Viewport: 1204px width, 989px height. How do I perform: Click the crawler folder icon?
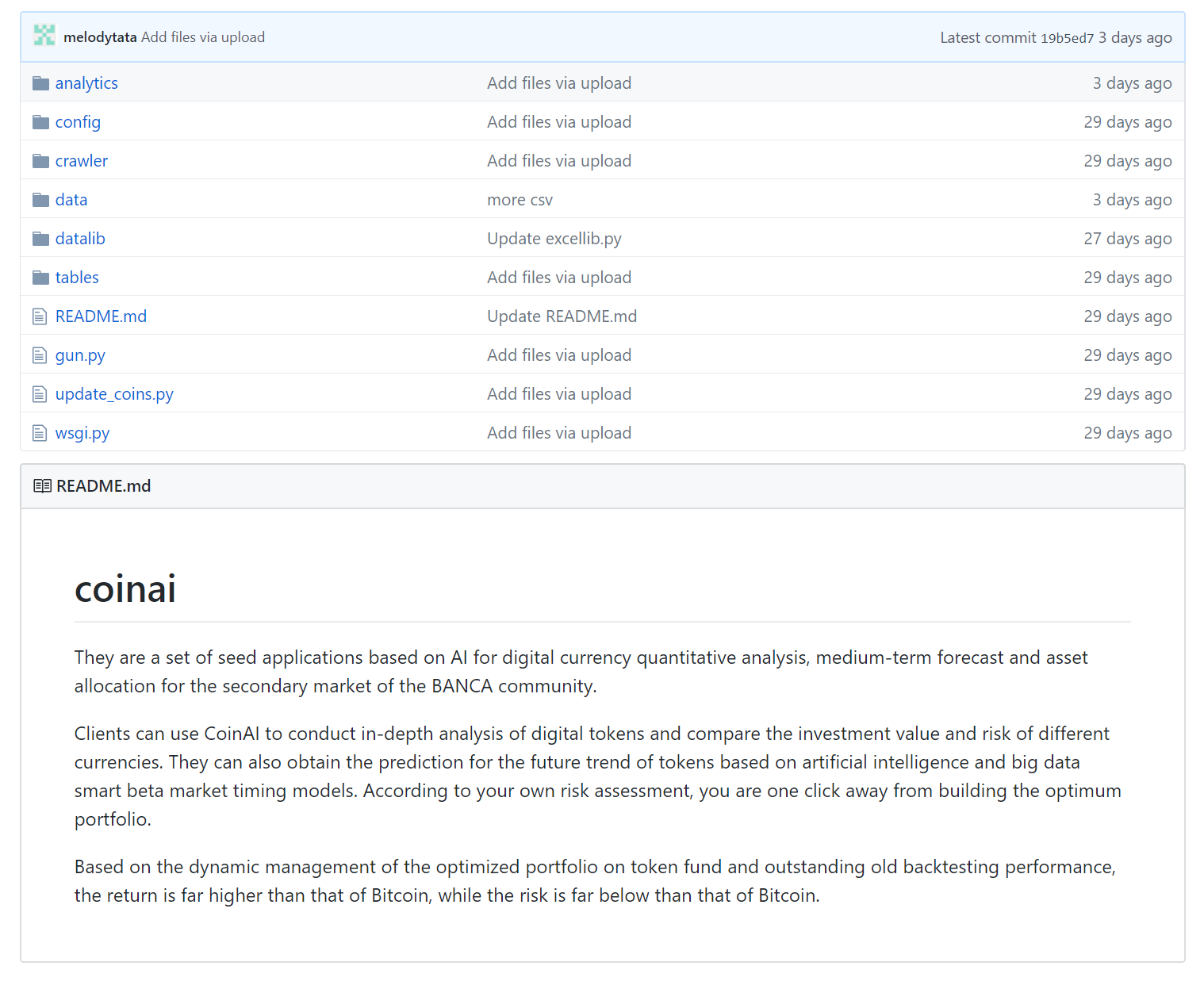pyautogui.click(x=40, y=161)
